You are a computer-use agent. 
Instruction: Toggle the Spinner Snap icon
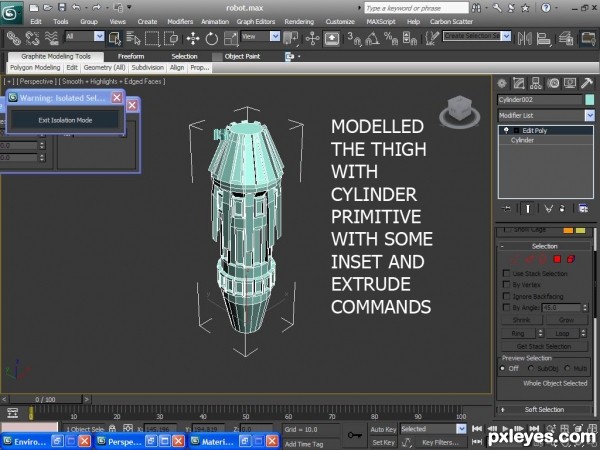pyautogui.click(x=410, y=38)
